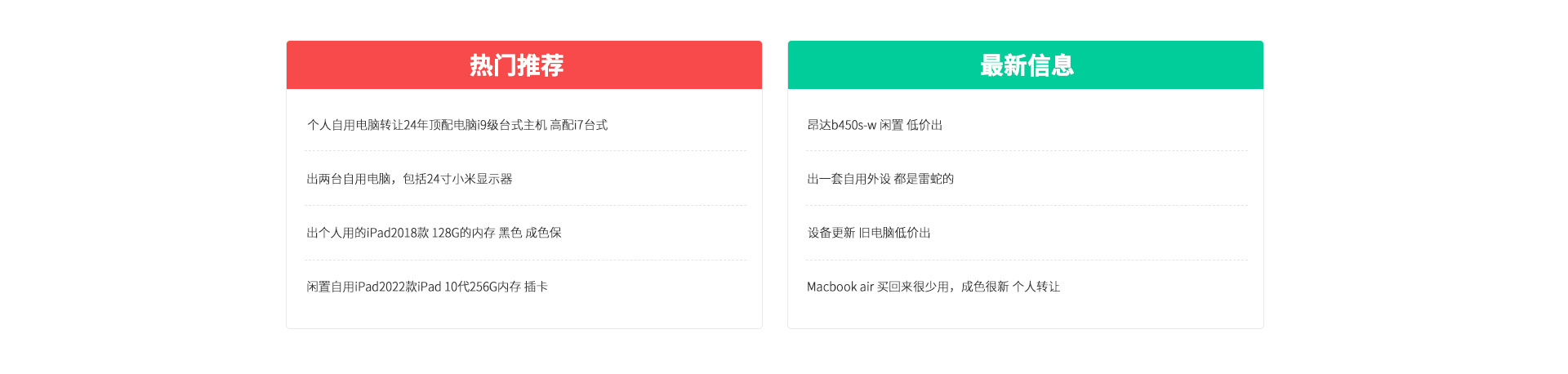Open the Macbook air 个人转让 post
Image resolution: width=1568 pixels, height=374 pixels.
(x=933, y=287)
